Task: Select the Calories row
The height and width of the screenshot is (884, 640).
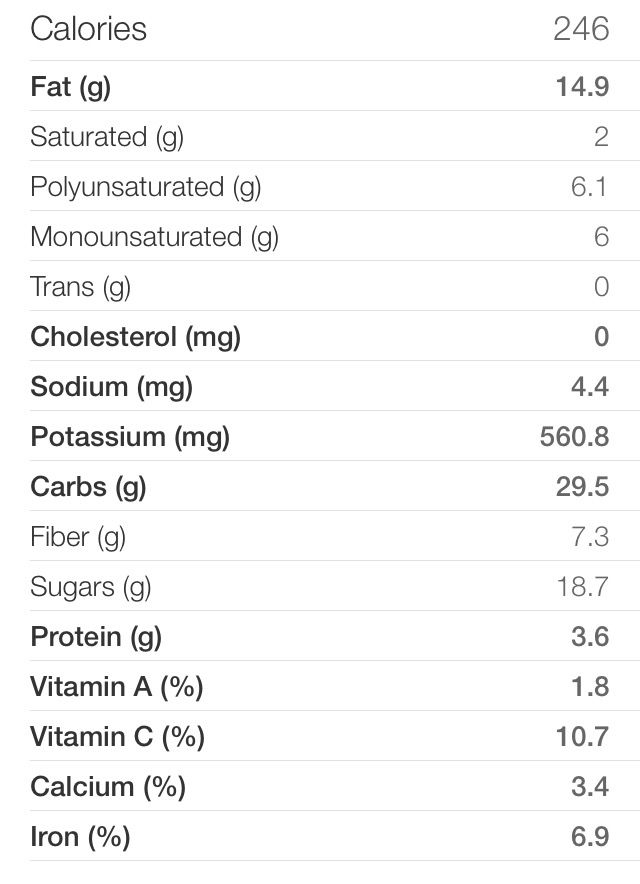Action: 320,30
